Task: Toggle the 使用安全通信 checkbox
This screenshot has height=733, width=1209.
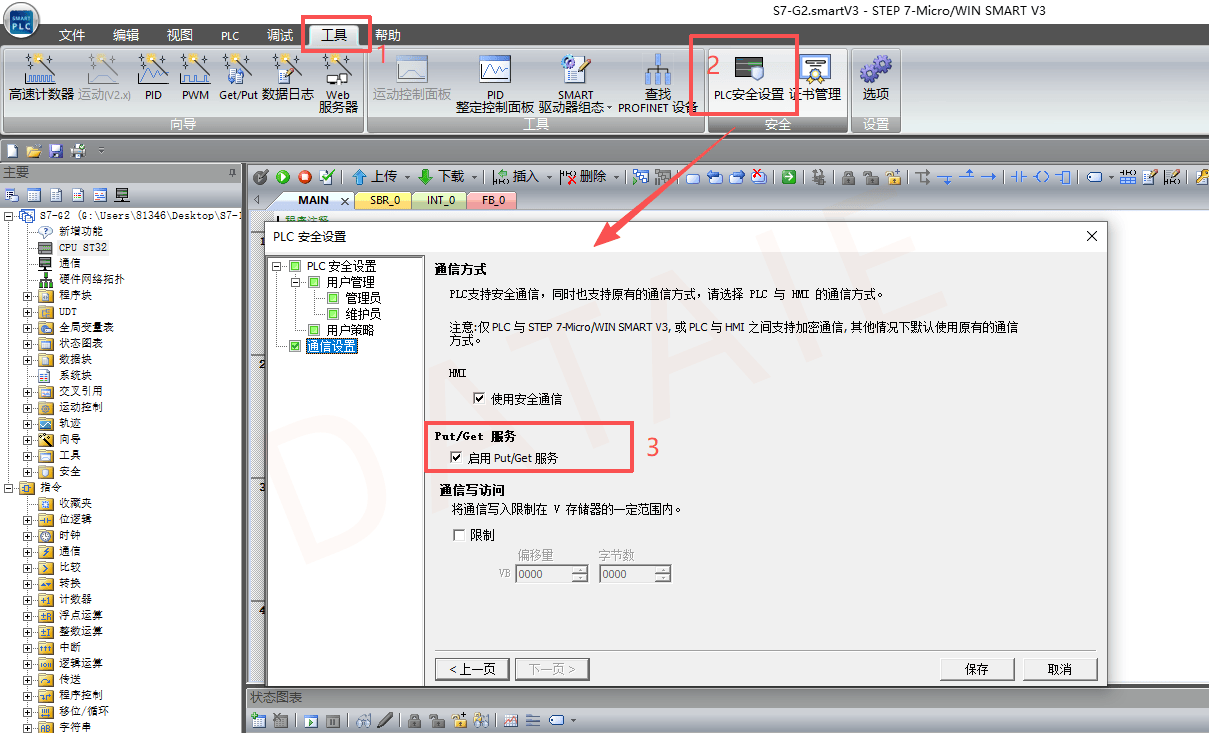Action: [479, 398]
